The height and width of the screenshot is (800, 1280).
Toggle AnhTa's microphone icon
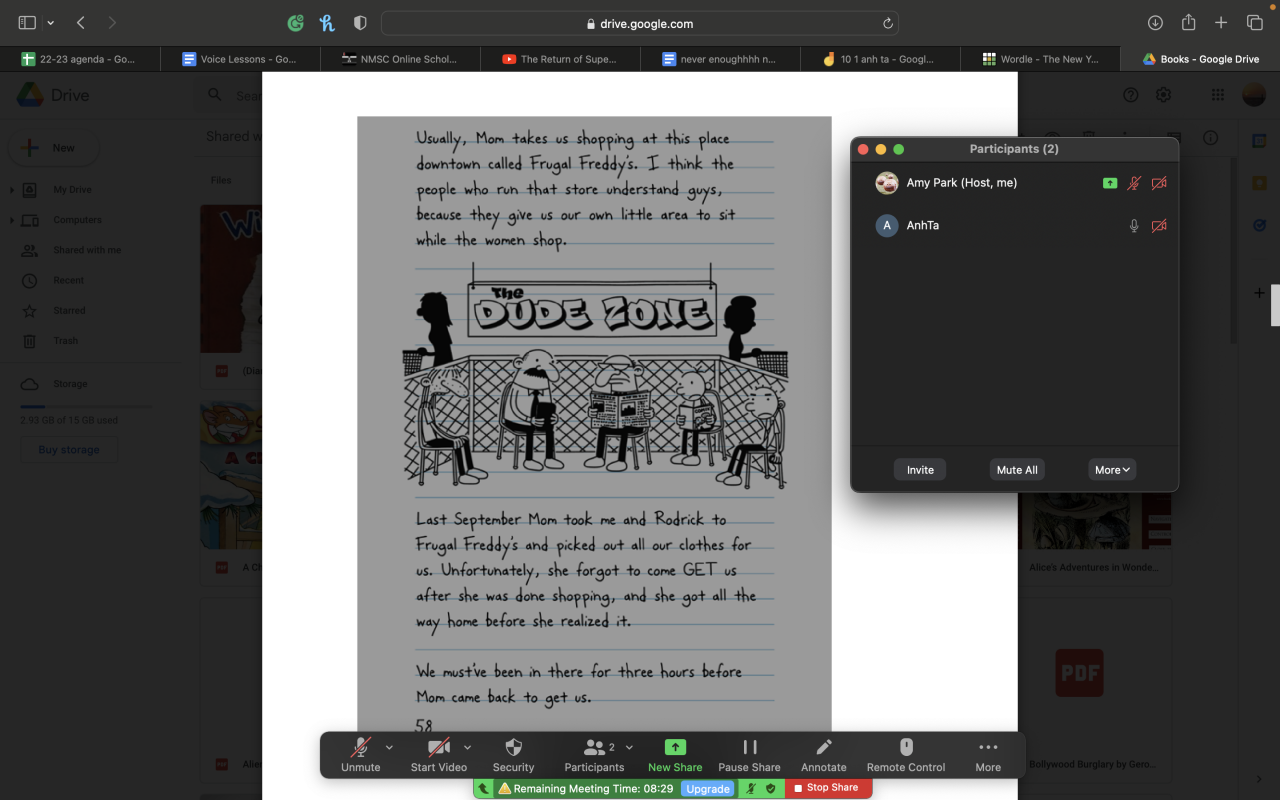tap(1134, 226)
